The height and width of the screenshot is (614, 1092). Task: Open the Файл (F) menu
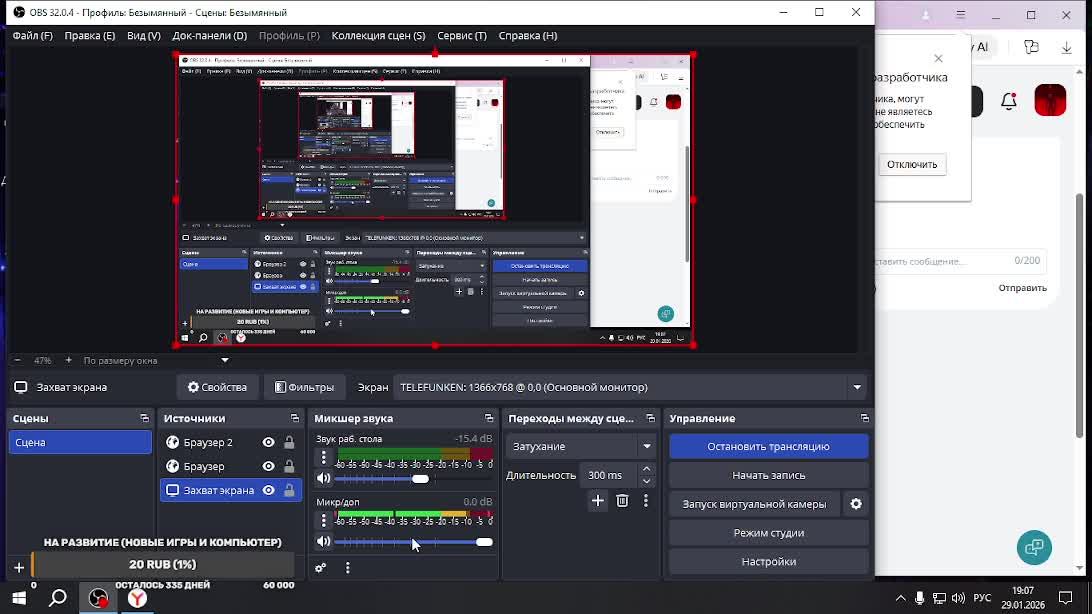[x=33, y=35]
